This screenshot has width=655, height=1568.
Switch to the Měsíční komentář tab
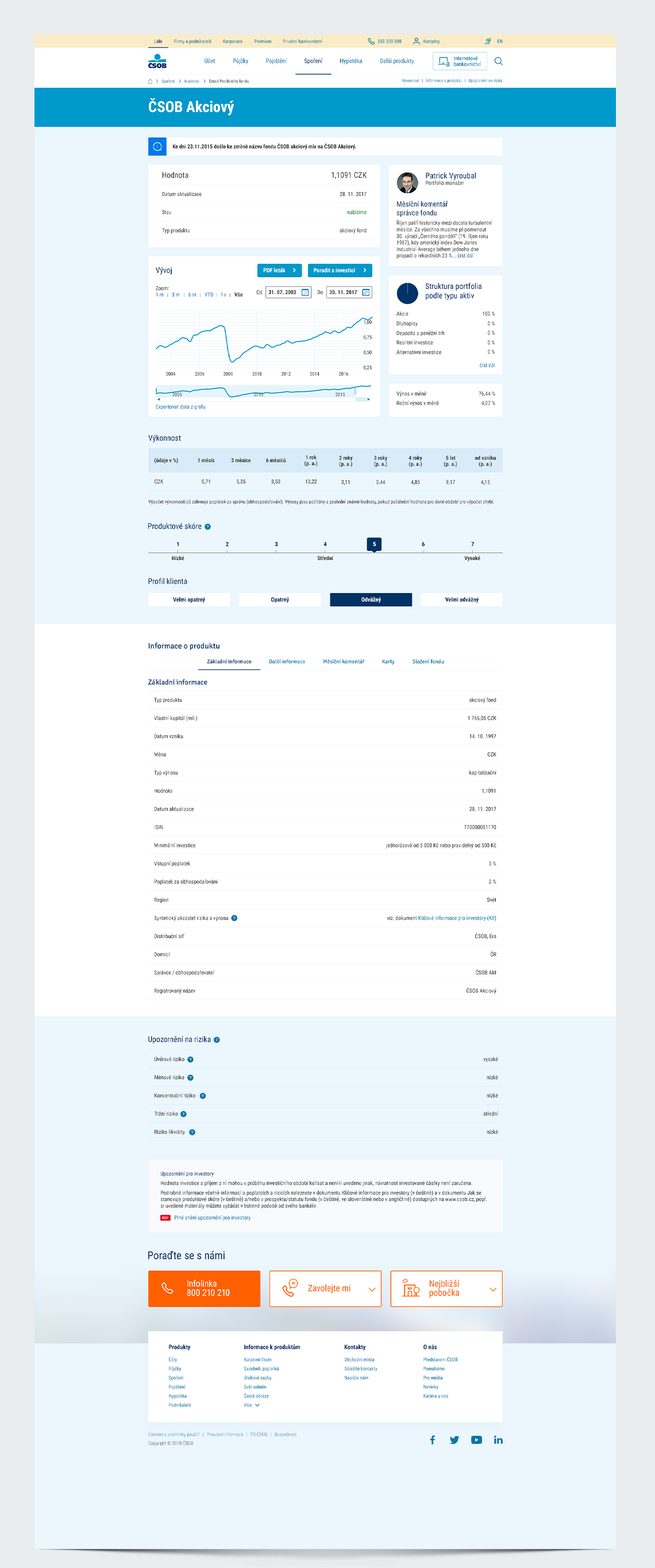[x=344, y=662]
